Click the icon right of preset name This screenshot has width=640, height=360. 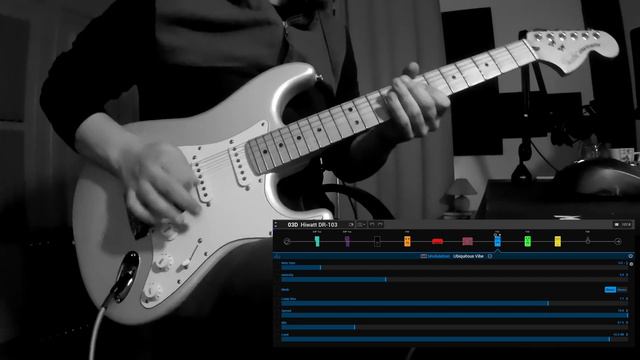coord(351,224)
